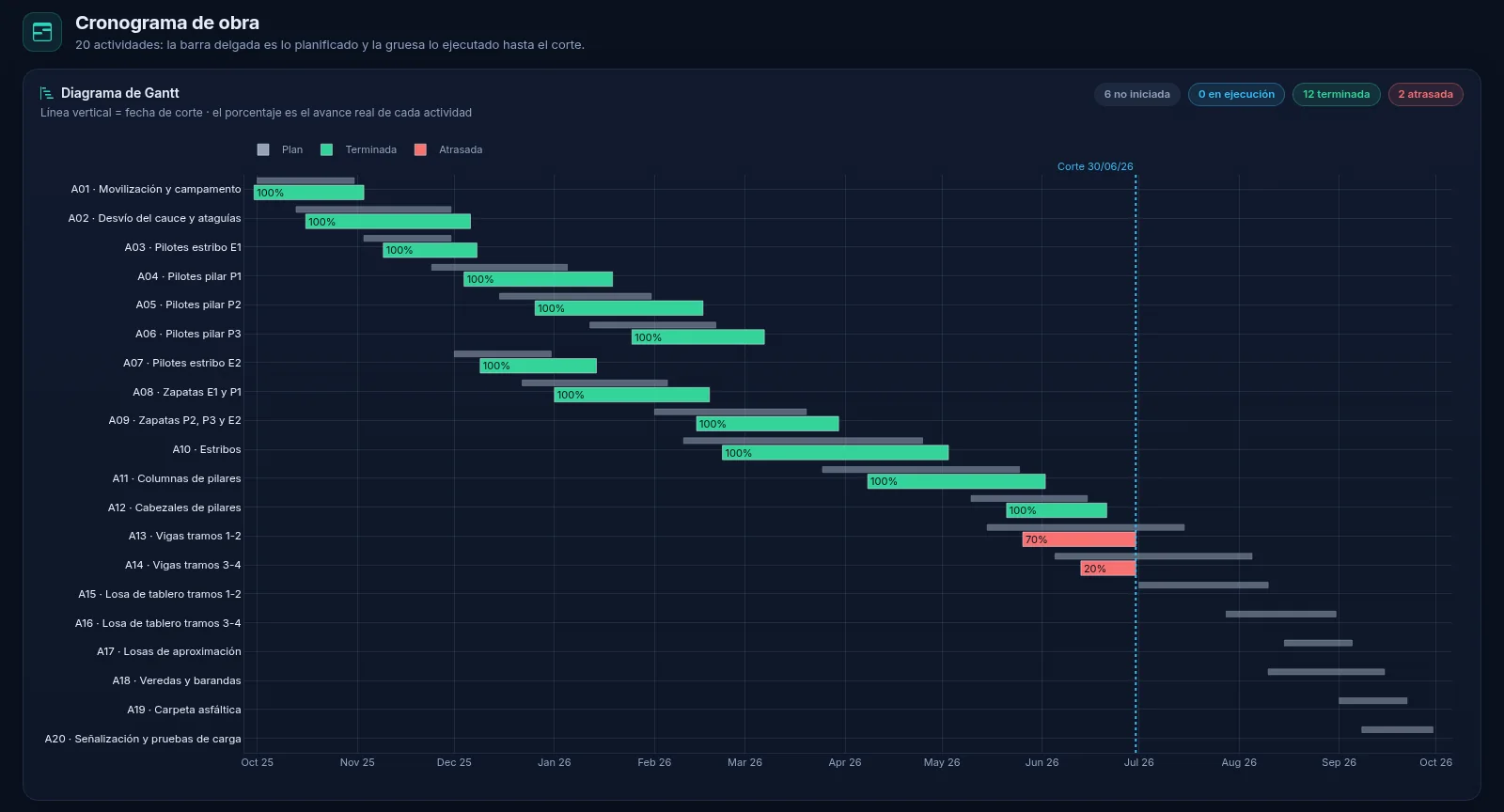
Task: Select the red 20% bar for A14
Action: (x=1108, y=569)
